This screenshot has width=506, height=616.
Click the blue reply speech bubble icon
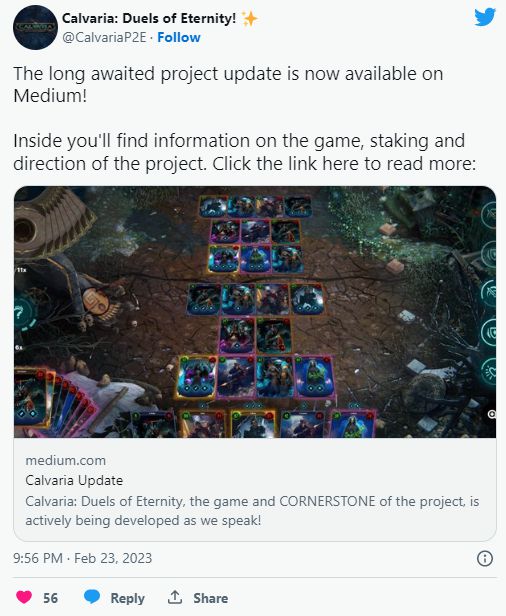[x=92, y=597]
